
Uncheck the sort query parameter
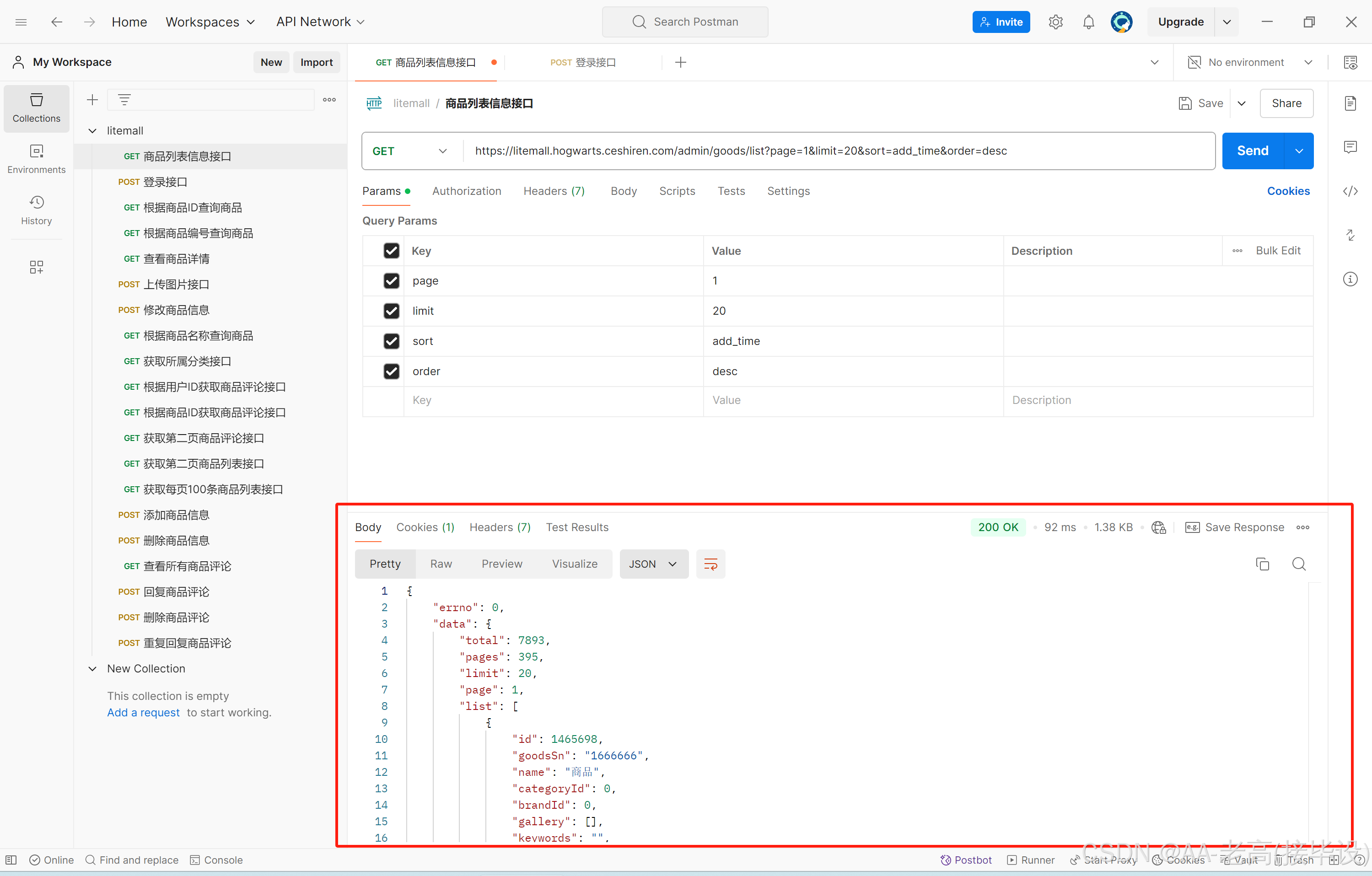click(x=392, y=341)
